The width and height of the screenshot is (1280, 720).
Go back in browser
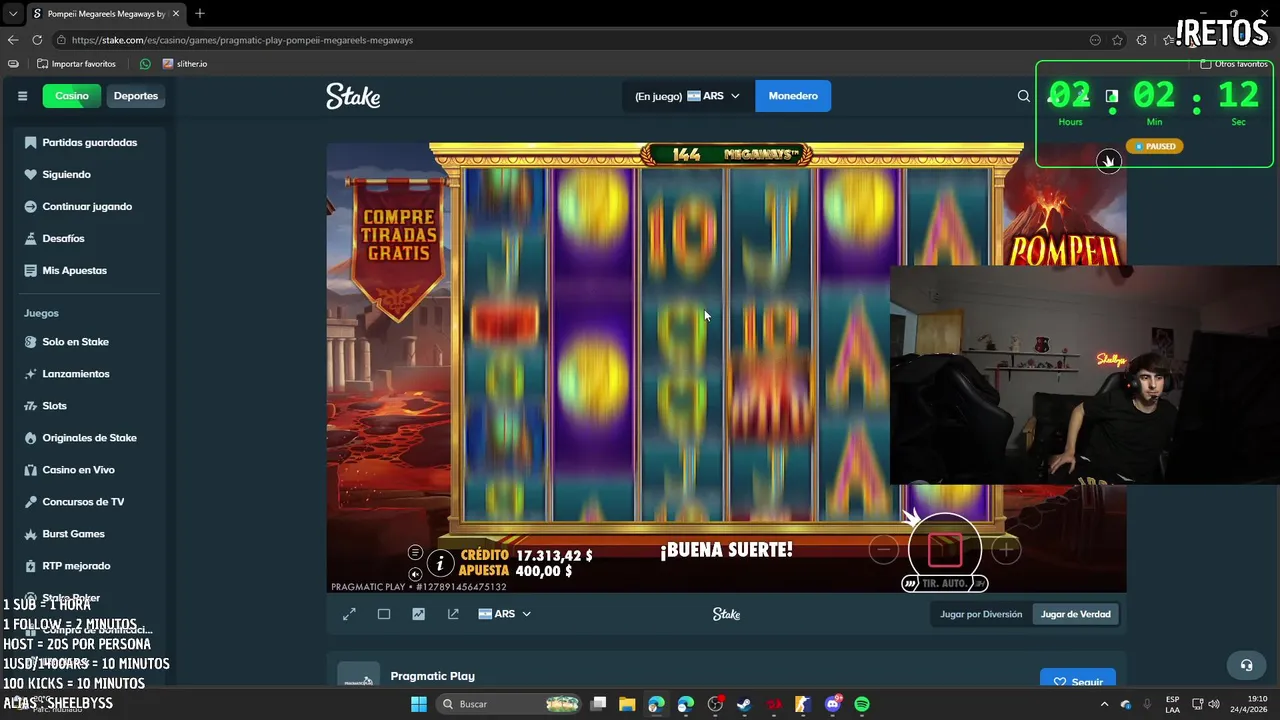13,40
